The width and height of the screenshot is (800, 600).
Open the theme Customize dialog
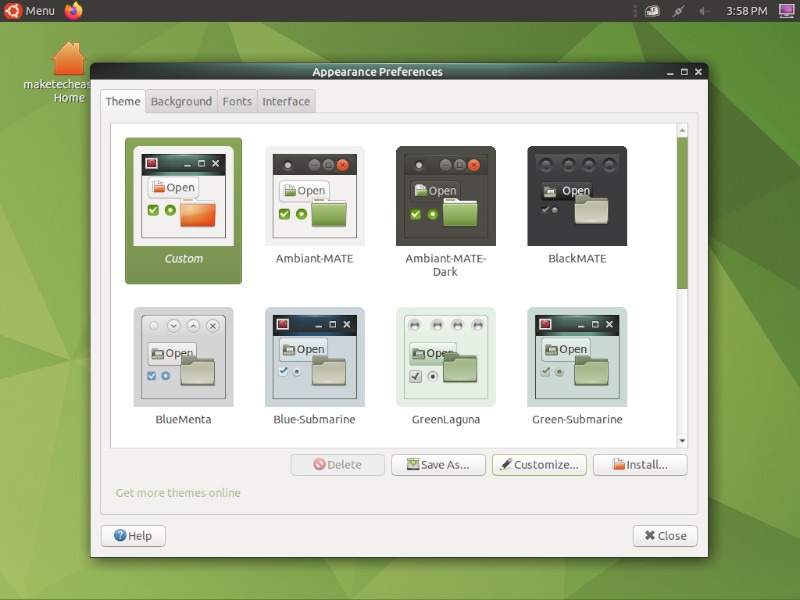(x=539, y=464)
